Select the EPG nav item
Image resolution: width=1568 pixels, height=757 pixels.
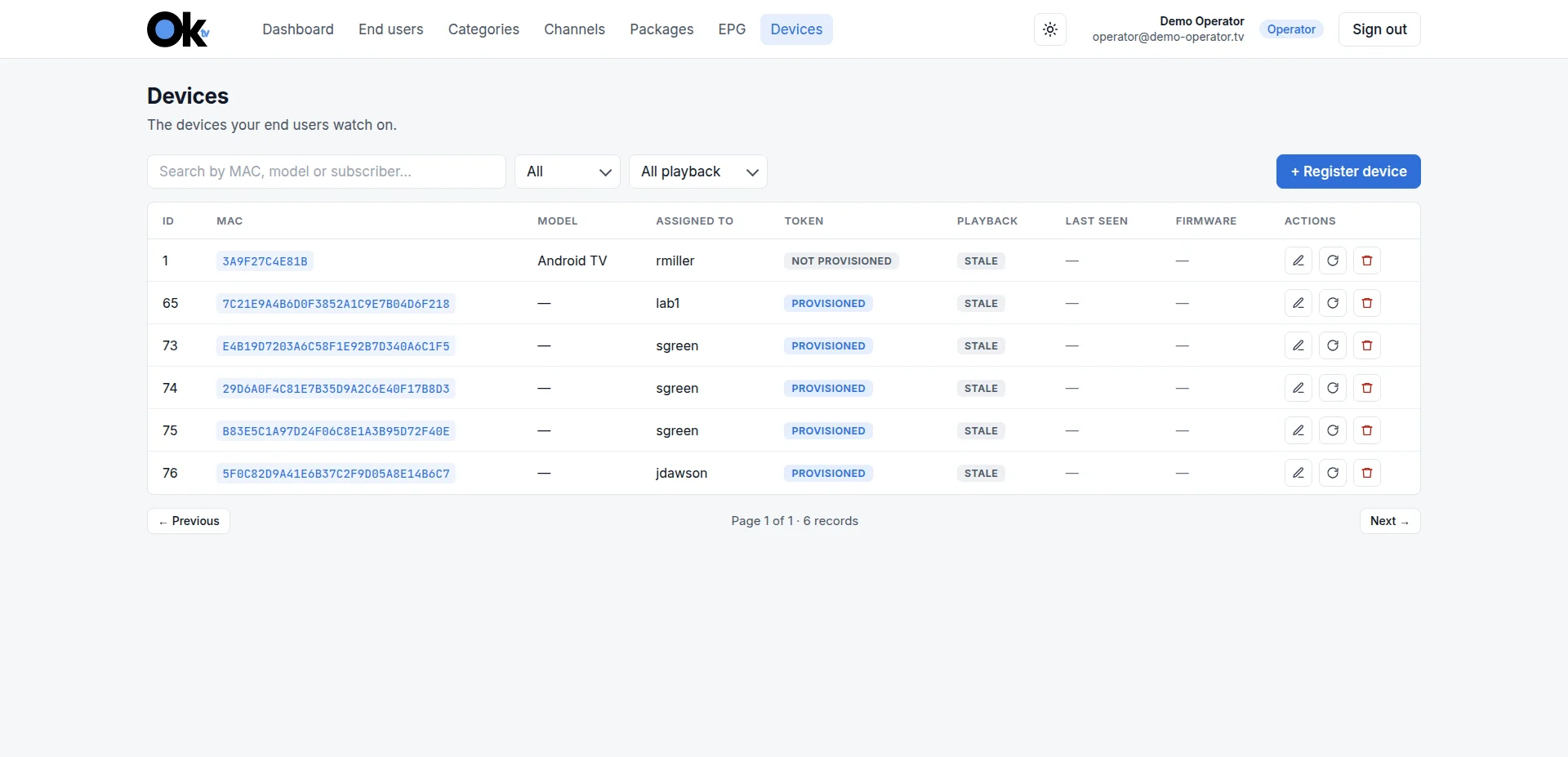point(732,29)
